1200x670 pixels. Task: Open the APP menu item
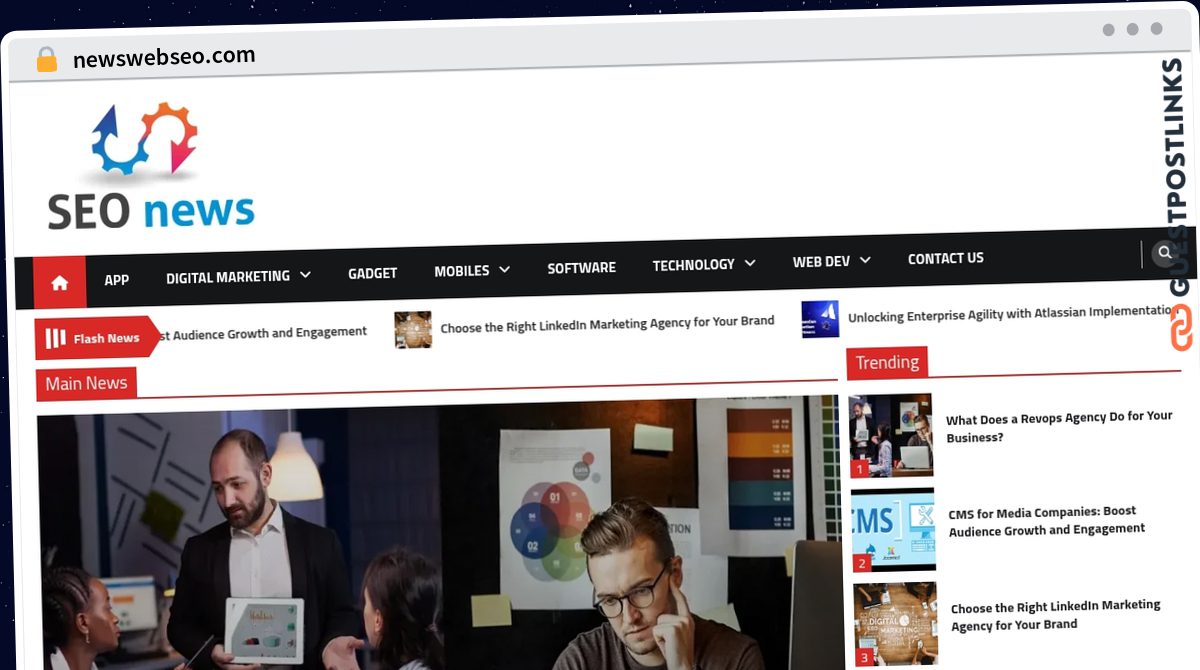coord(117,280)
